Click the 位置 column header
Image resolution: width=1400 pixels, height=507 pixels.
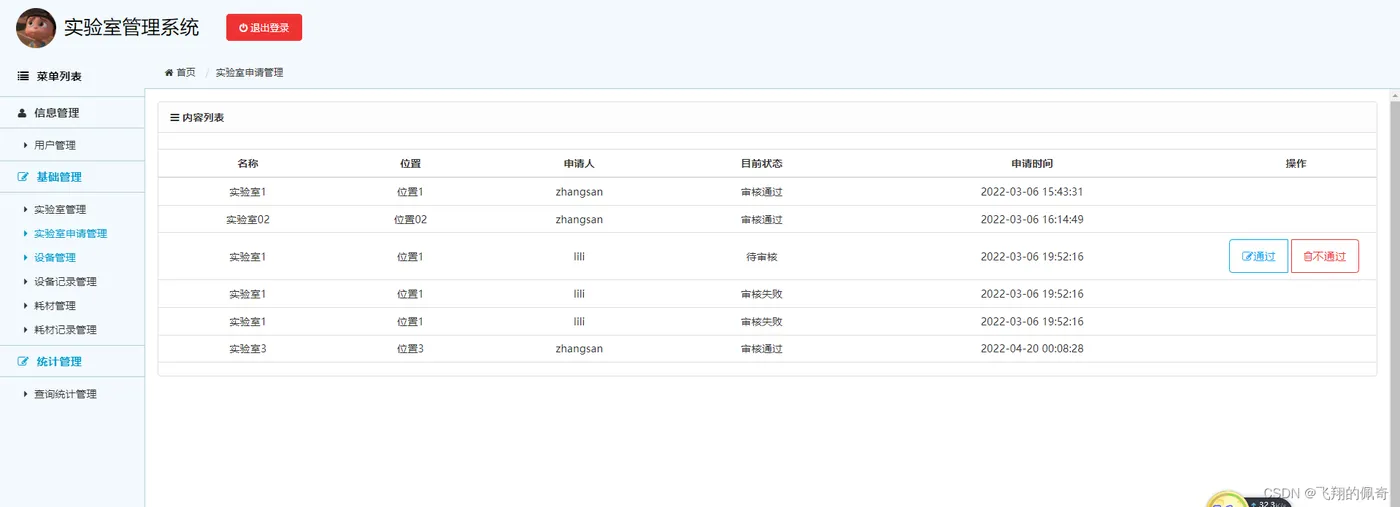coord(410,164)
